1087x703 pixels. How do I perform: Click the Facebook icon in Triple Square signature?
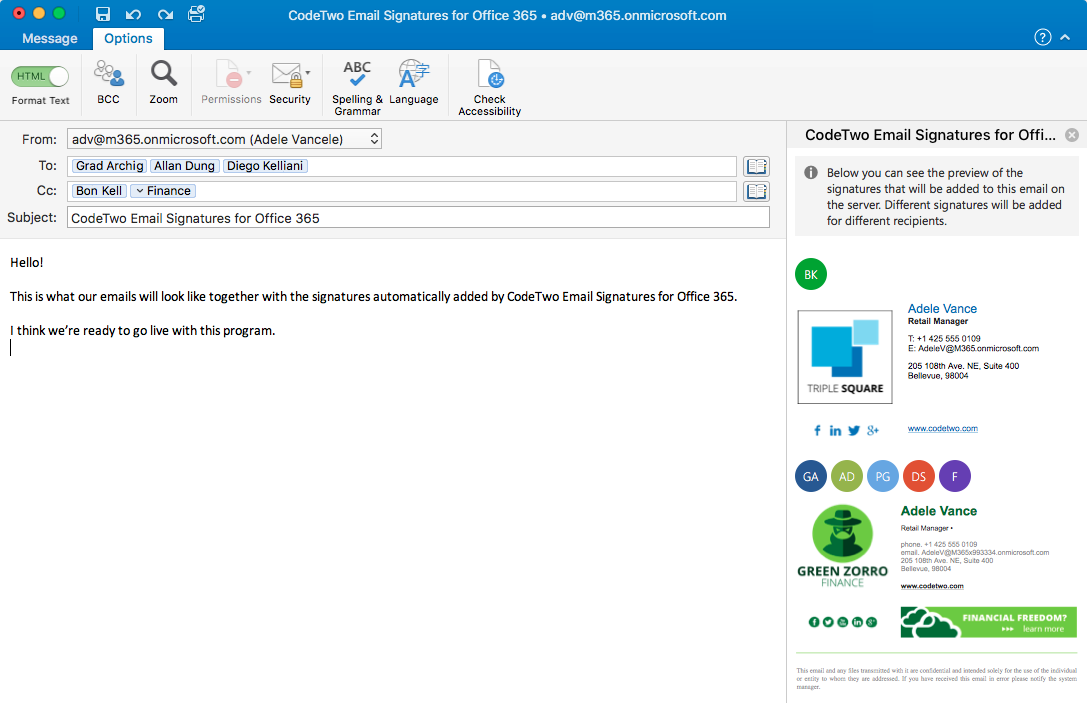point(817,431)
